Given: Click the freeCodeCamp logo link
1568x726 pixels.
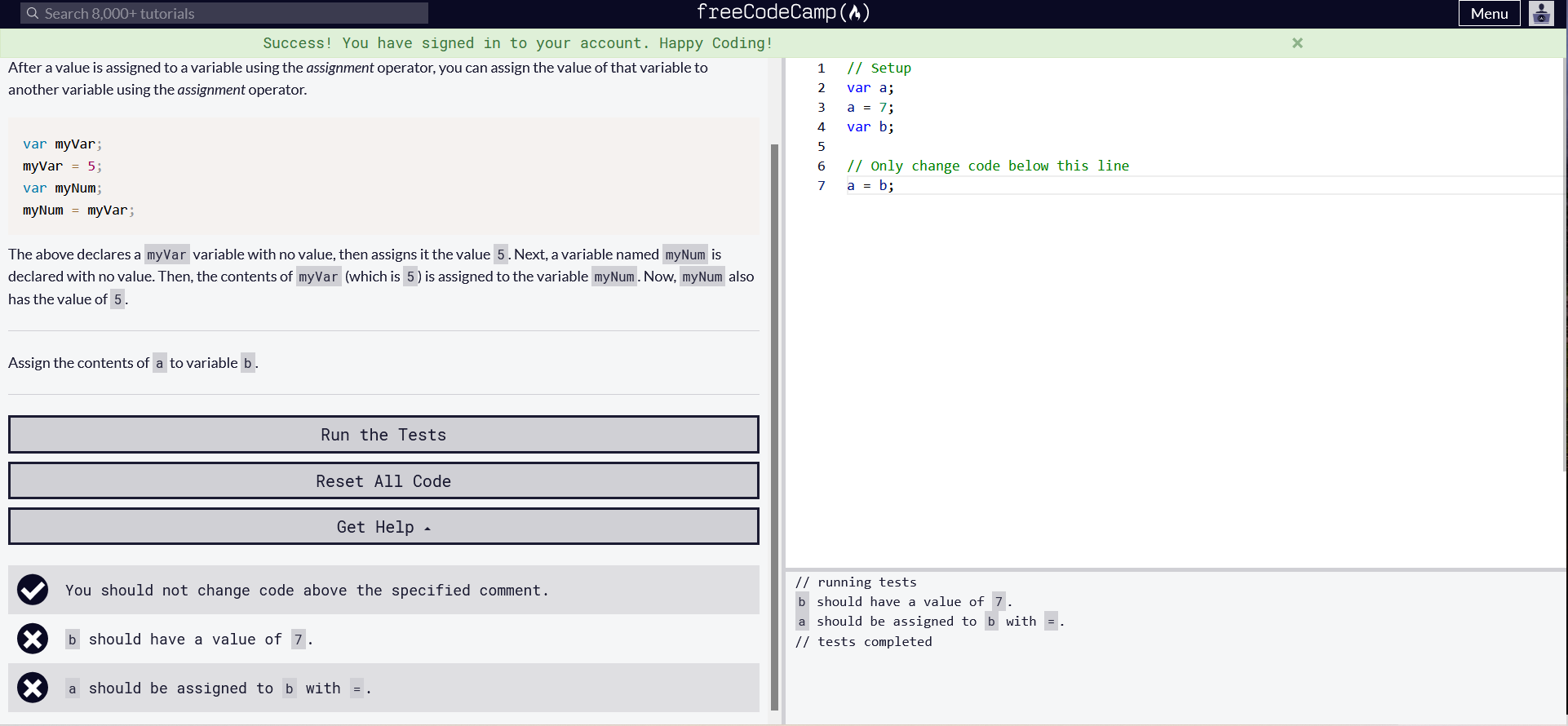Looking at the screenshot, I should 783,12.
